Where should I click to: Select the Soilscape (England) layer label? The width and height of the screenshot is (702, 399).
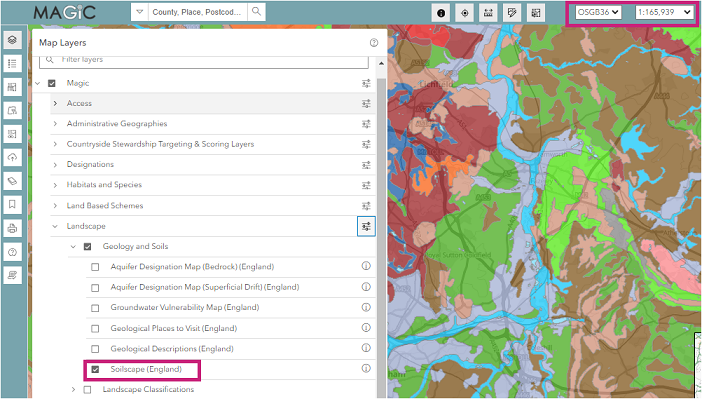146,369
